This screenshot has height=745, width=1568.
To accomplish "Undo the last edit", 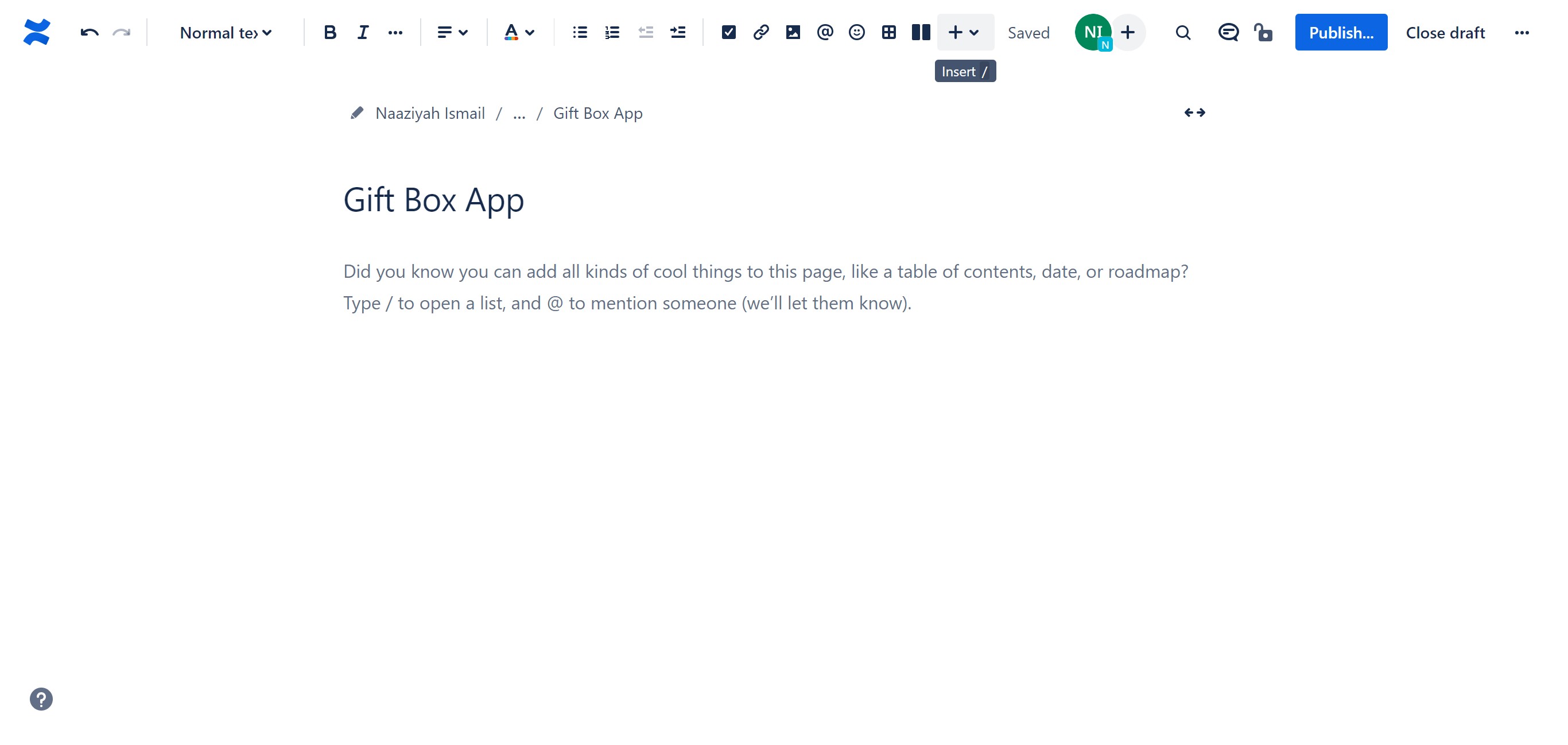I will (x=89, y=32).
